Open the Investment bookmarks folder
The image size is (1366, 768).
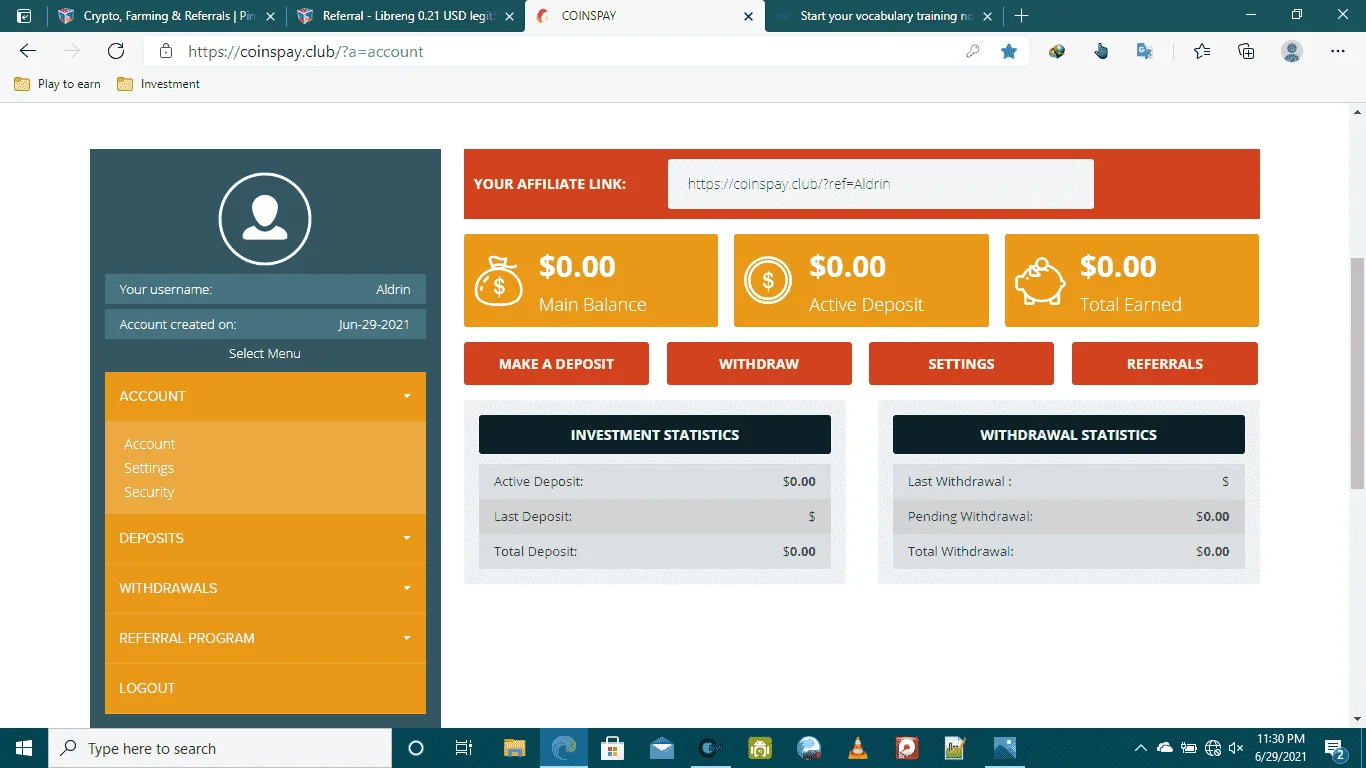(159, 84)
